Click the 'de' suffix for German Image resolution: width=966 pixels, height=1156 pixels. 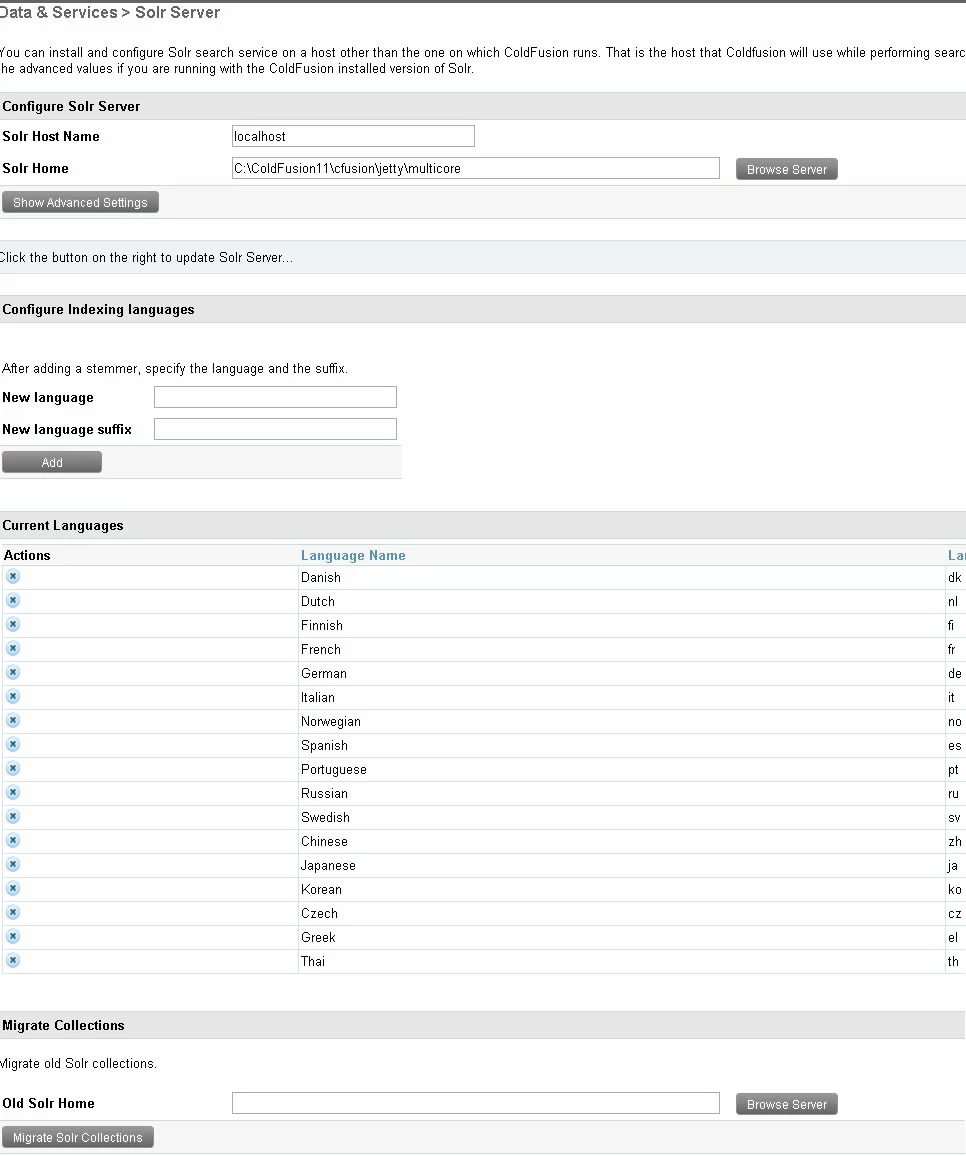click(955, 673)
